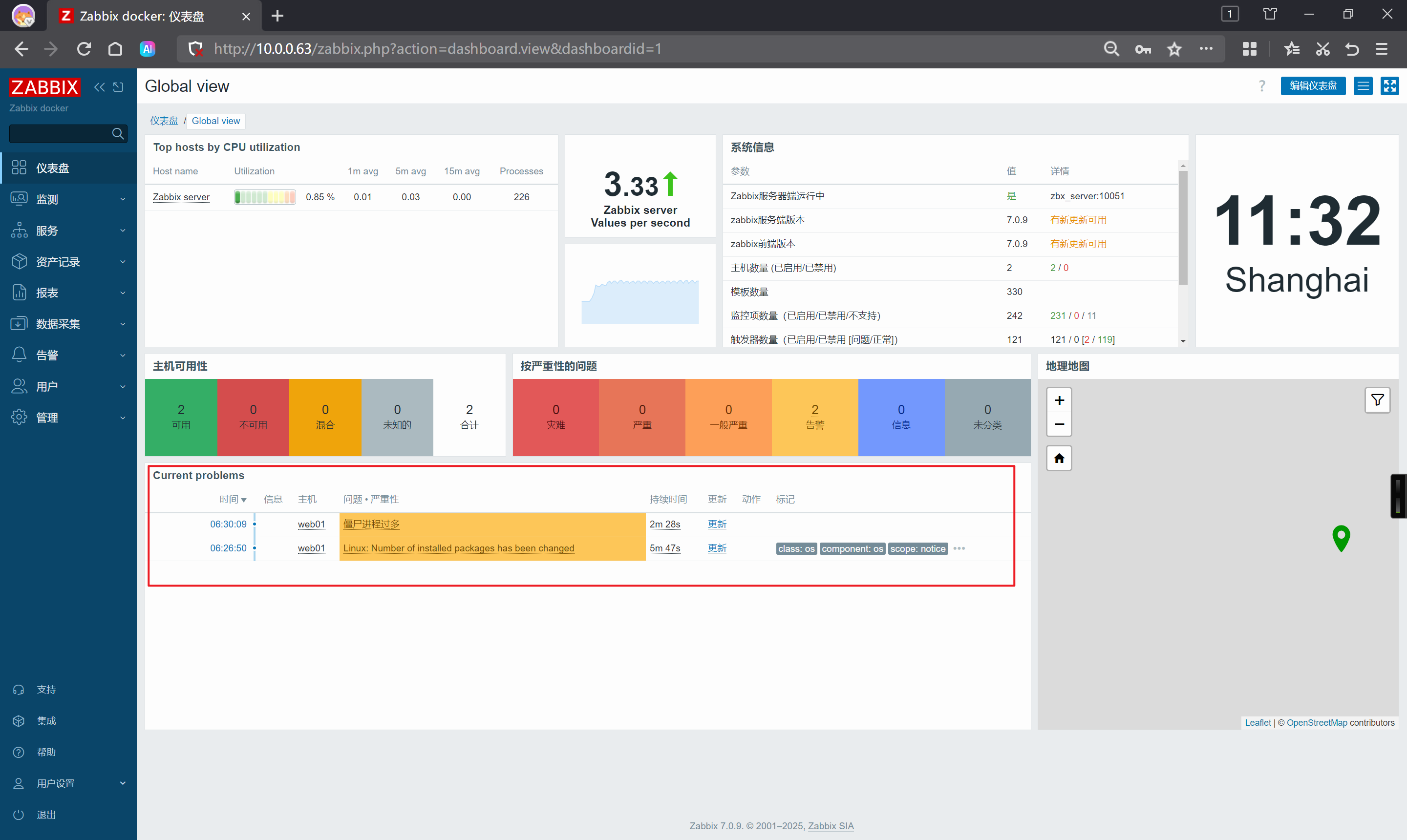1407x840 pixels.
Task: Open the Zabbix SIA footer link
Action: [x=831, y=826]
